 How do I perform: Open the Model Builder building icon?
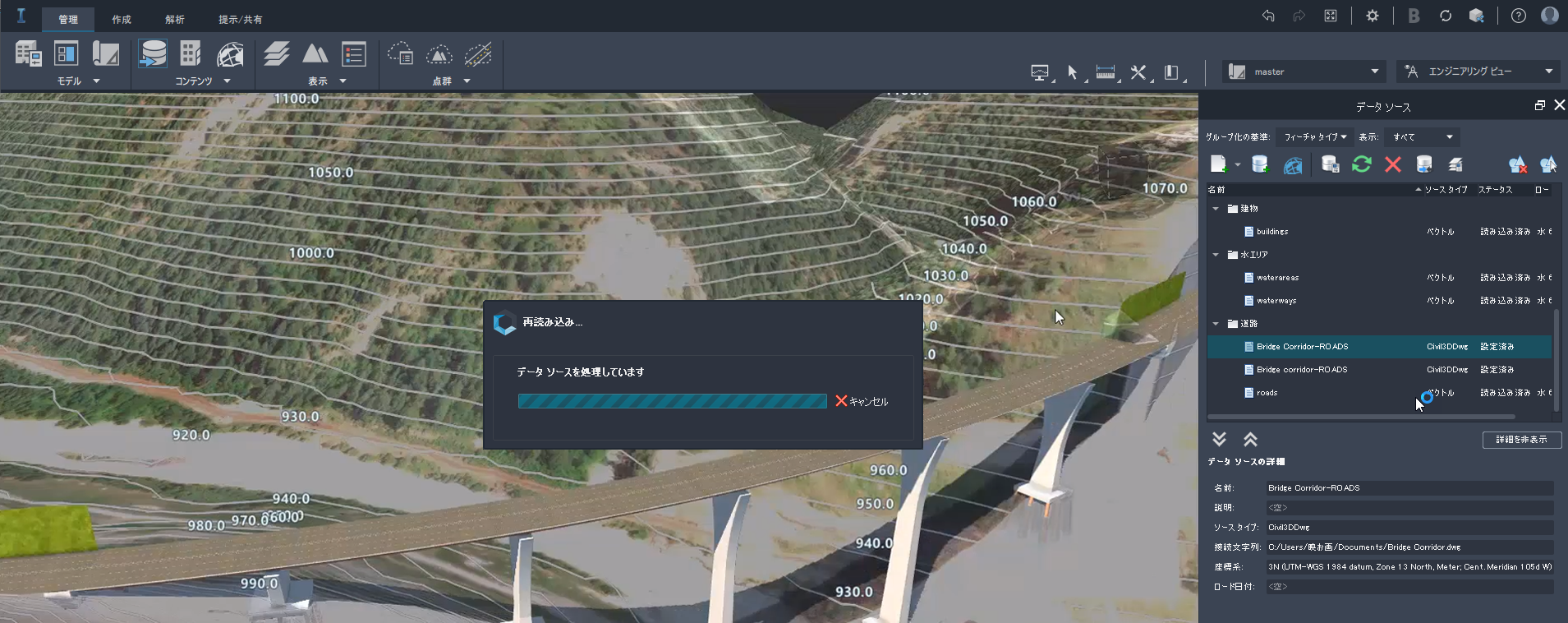coord(29,54)
